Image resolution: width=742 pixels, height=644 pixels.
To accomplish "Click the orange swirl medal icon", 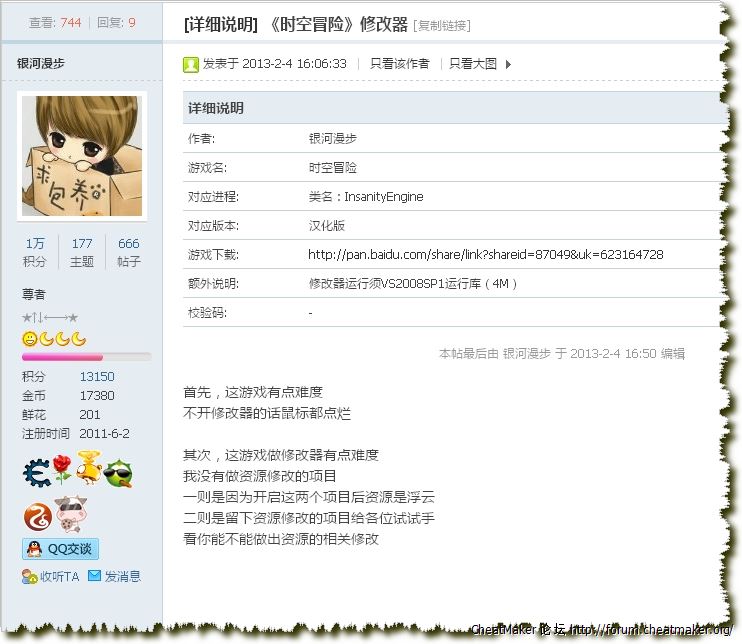I will [37, 515].
